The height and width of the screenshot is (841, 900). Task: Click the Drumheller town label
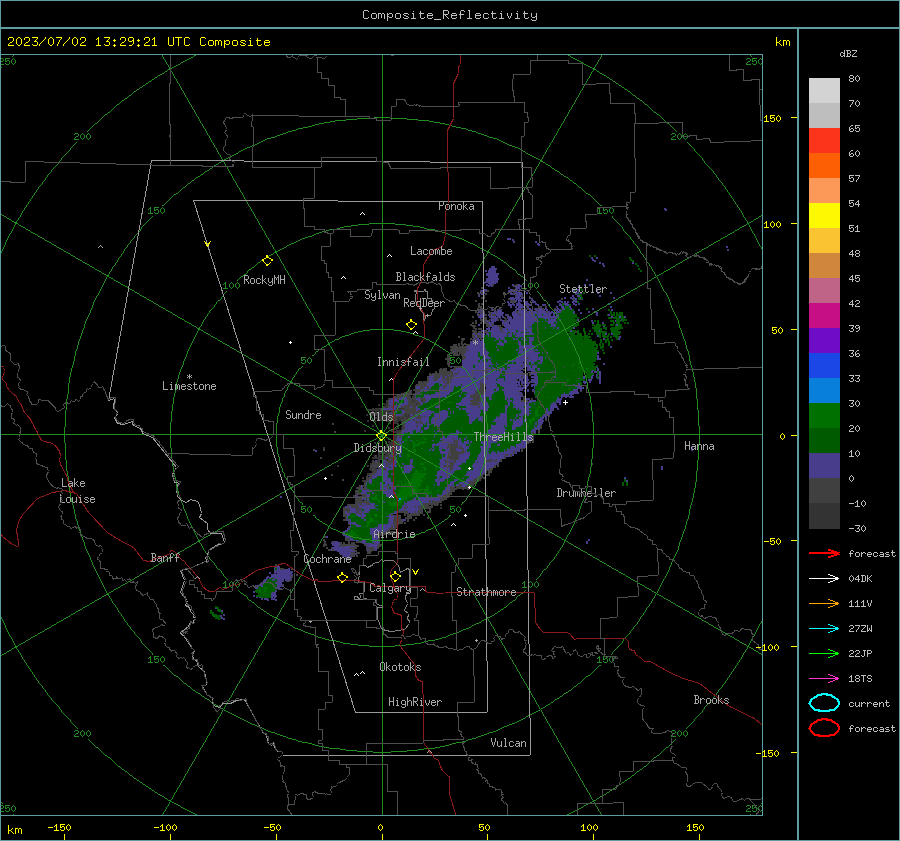586,493
